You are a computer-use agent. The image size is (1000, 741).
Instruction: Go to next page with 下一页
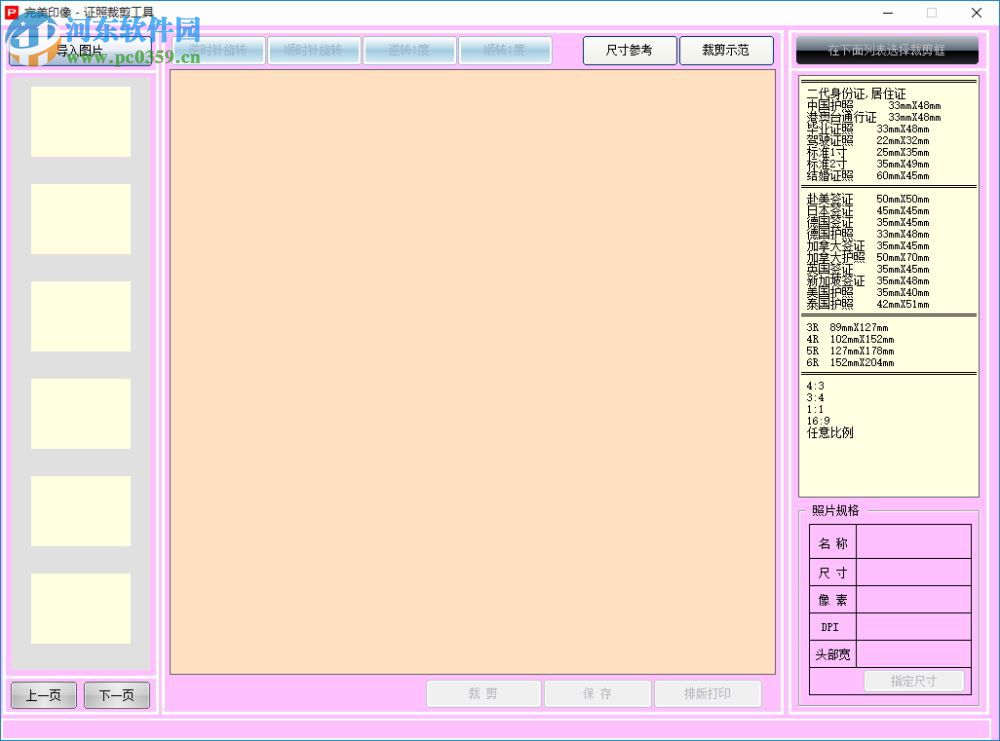point(116,693)
